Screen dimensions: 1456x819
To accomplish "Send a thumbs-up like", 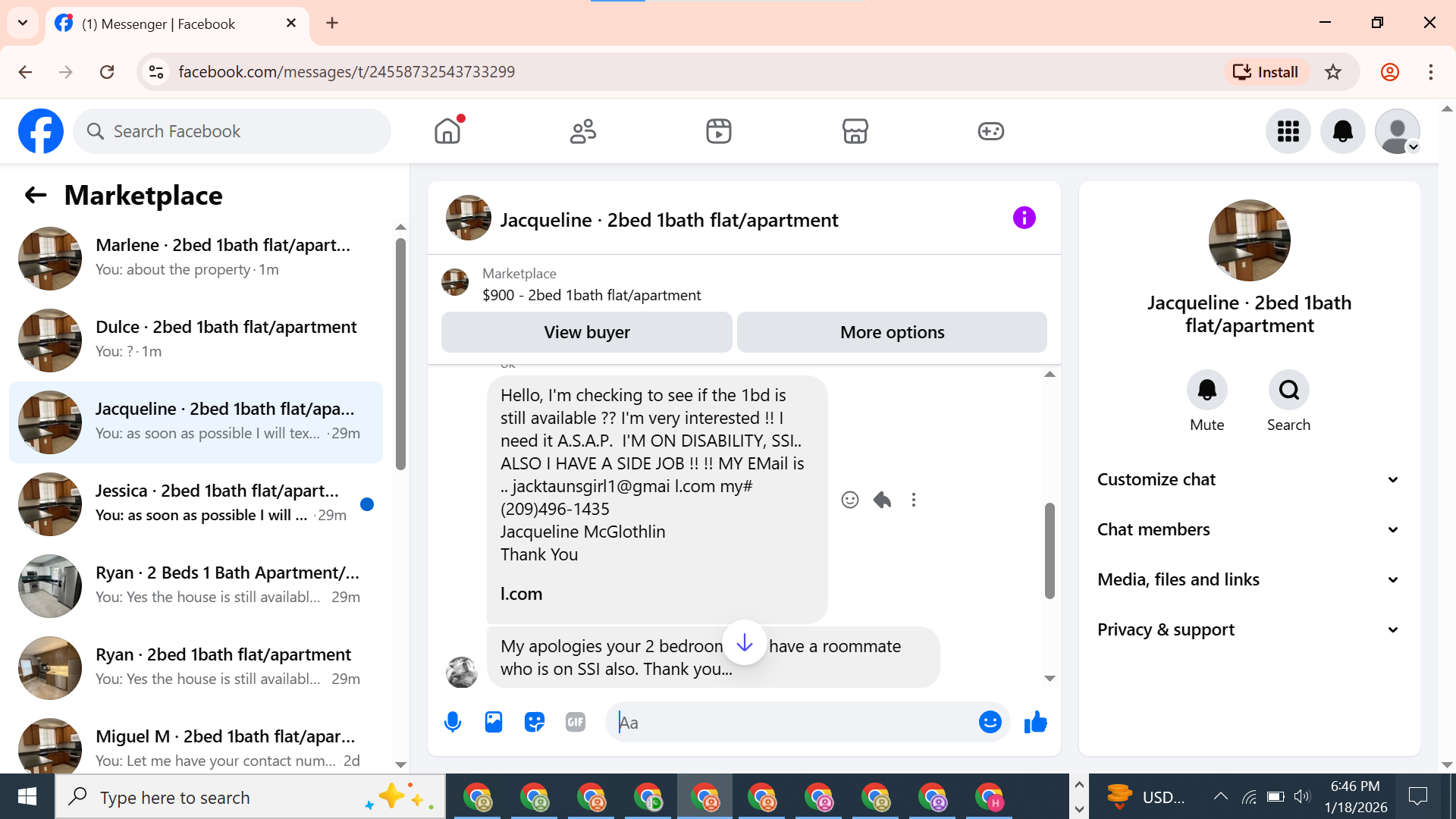I will (1035, 722).
